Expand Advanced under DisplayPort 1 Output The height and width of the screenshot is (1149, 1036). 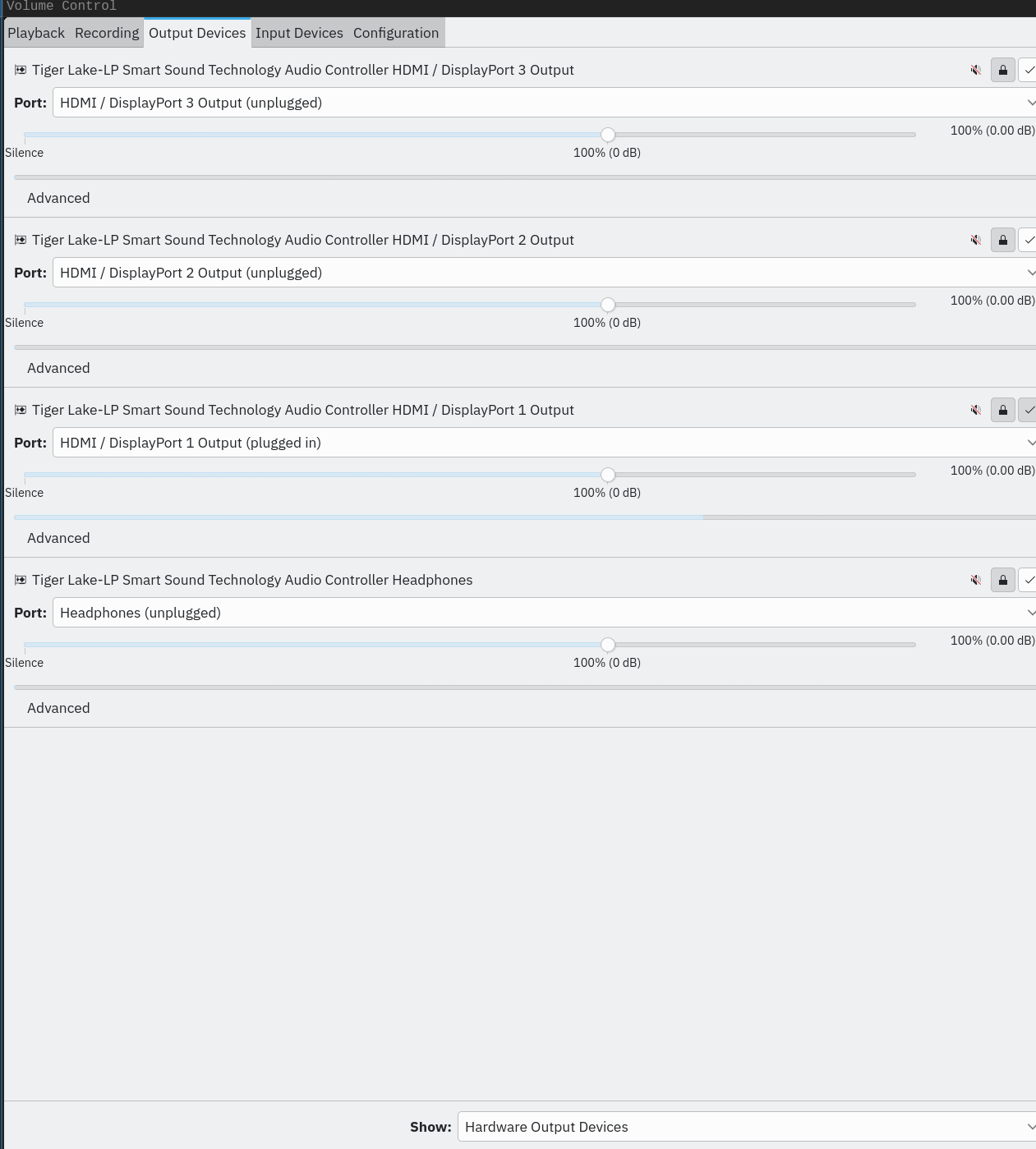(58, 538)
